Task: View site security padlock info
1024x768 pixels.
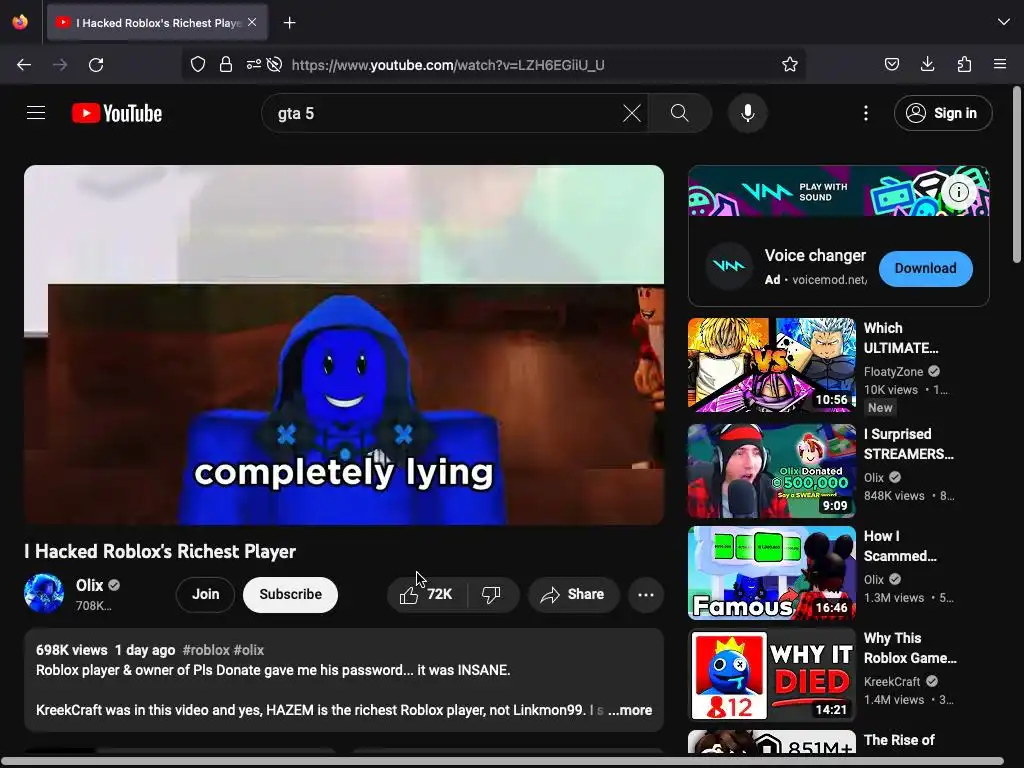Action: (x=226, y=64)
